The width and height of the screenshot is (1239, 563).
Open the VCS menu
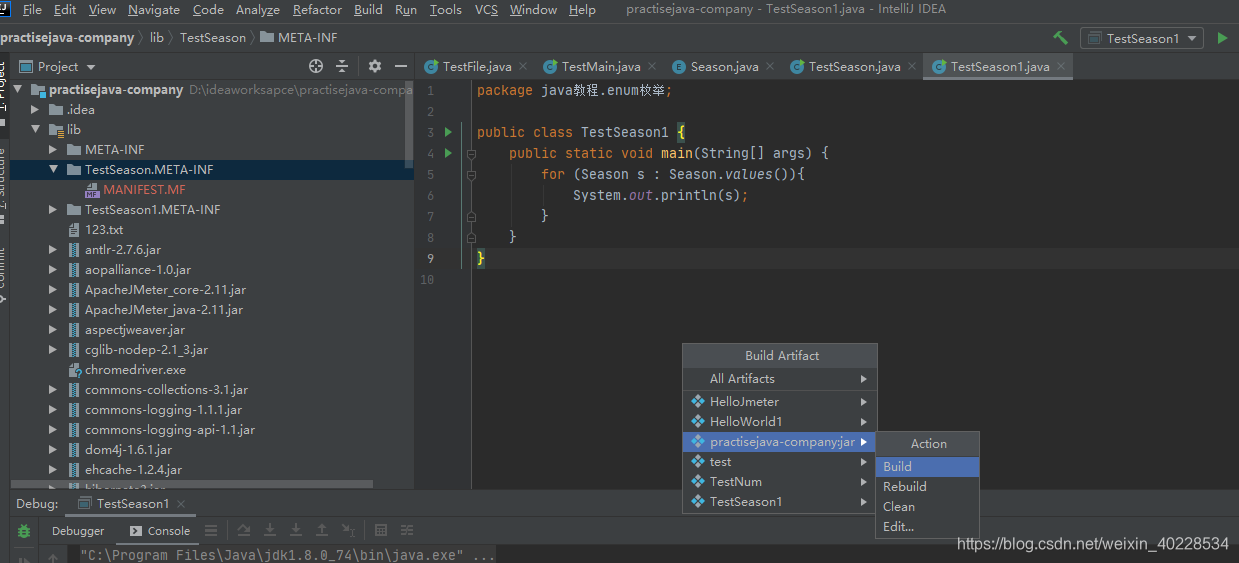tap(486, 10)
